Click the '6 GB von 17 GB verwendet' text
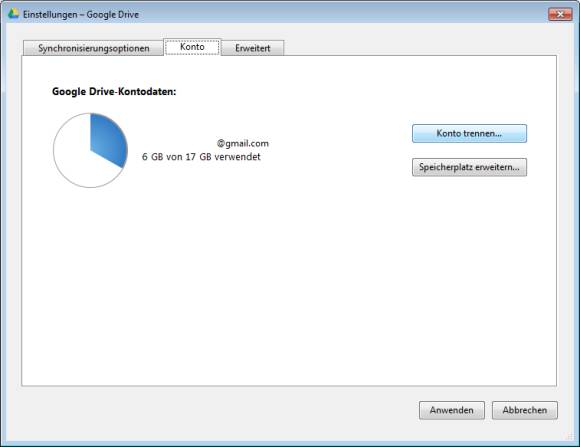580x447 pixels. (201, 157)
